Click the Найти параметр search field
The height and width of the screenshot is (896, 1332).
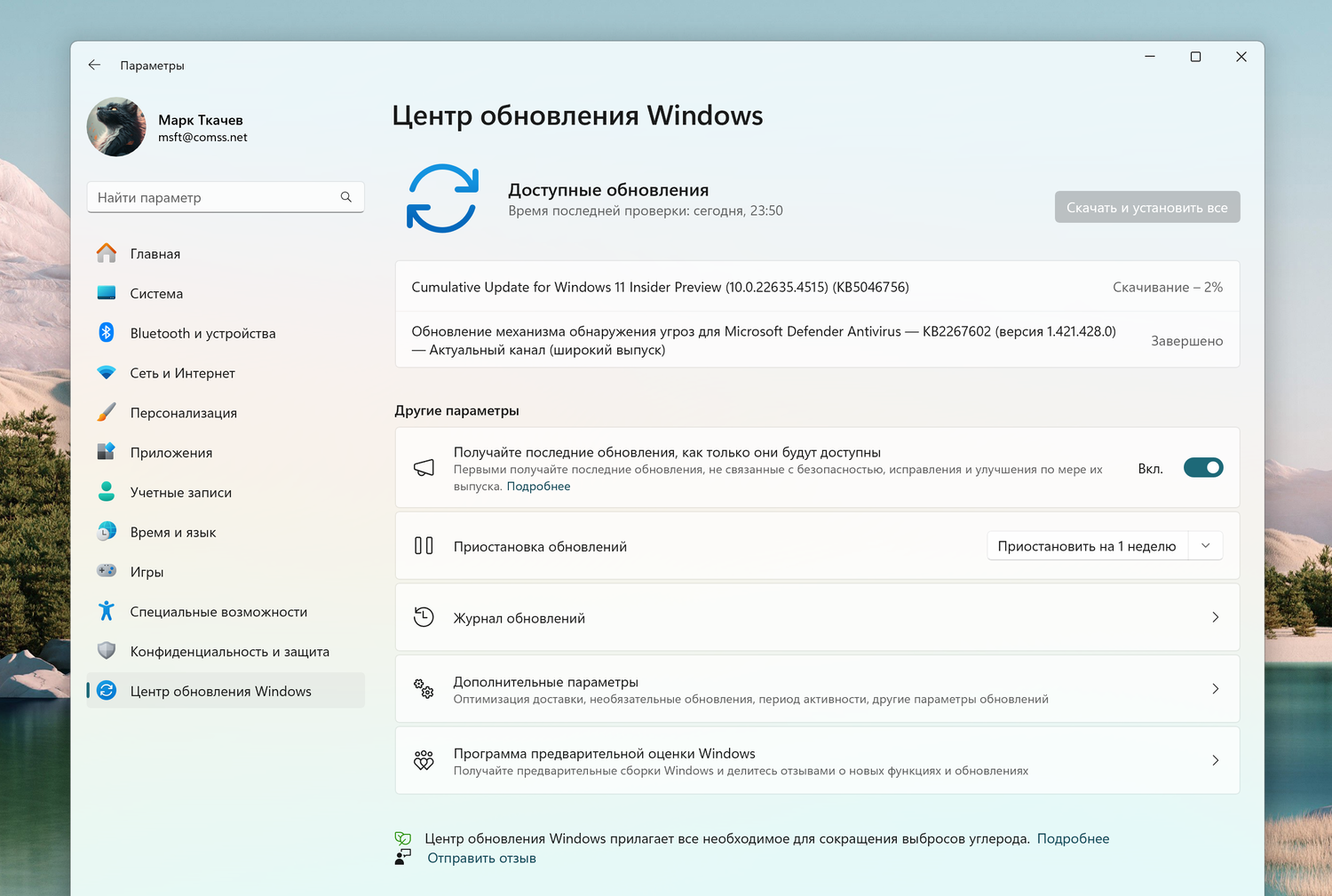[213, 197]
